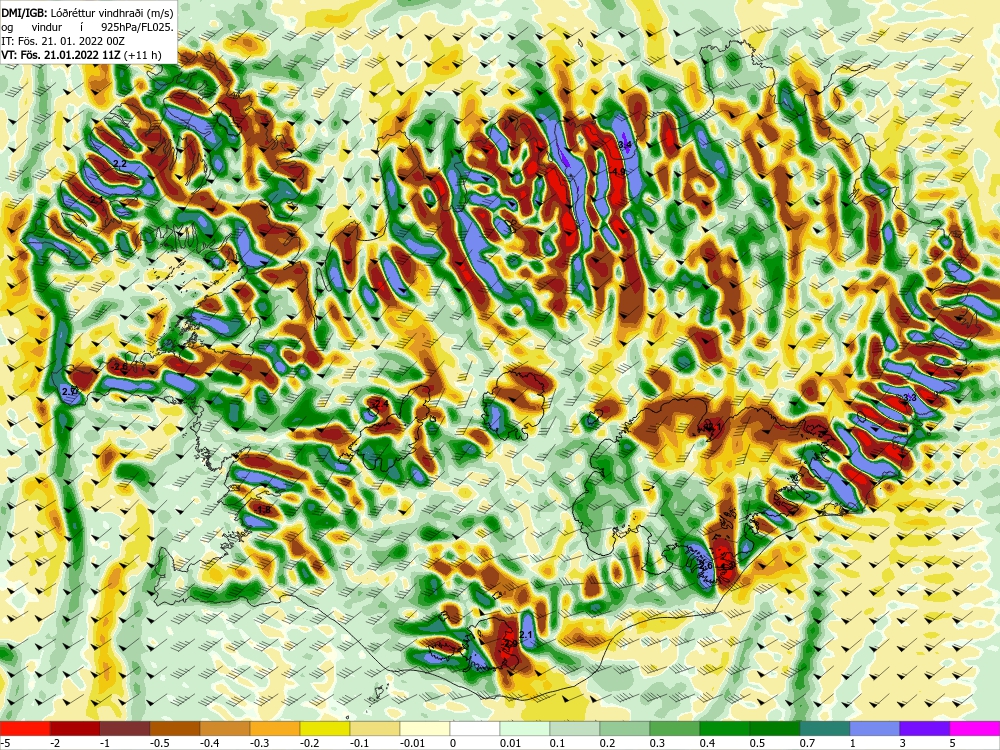Pick the light green legend swatch for 0.2 to 0.3
Image resolution: width=1000 pixels, height=750 pixels.
pyautogui.click(x=625, y=728)
